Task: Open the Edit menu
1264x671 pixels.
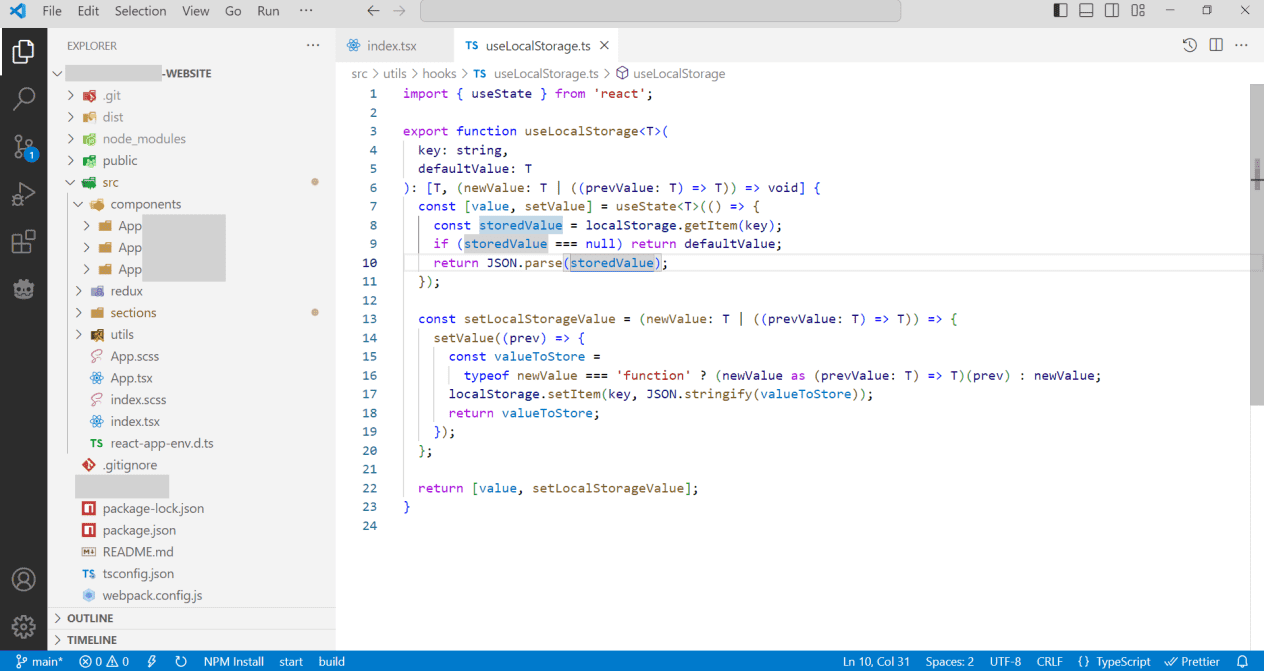Action: (x=88, y=11)
